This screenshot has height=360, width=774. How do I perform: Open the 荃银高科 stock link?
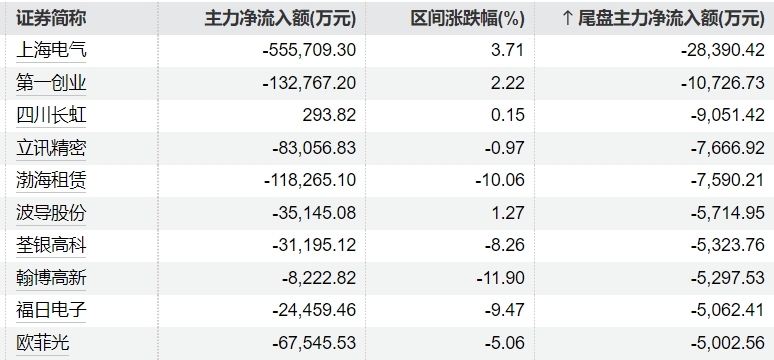pos(51,245)
